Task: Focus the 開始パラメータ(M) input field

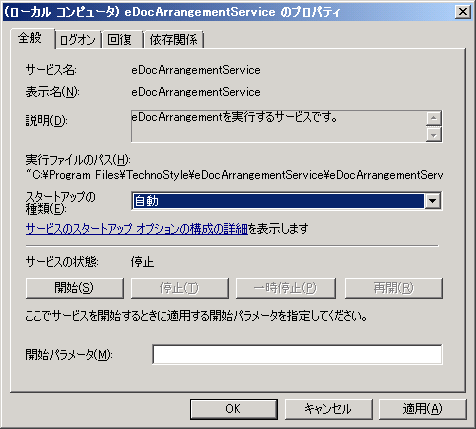Action: tap(297, 354)
